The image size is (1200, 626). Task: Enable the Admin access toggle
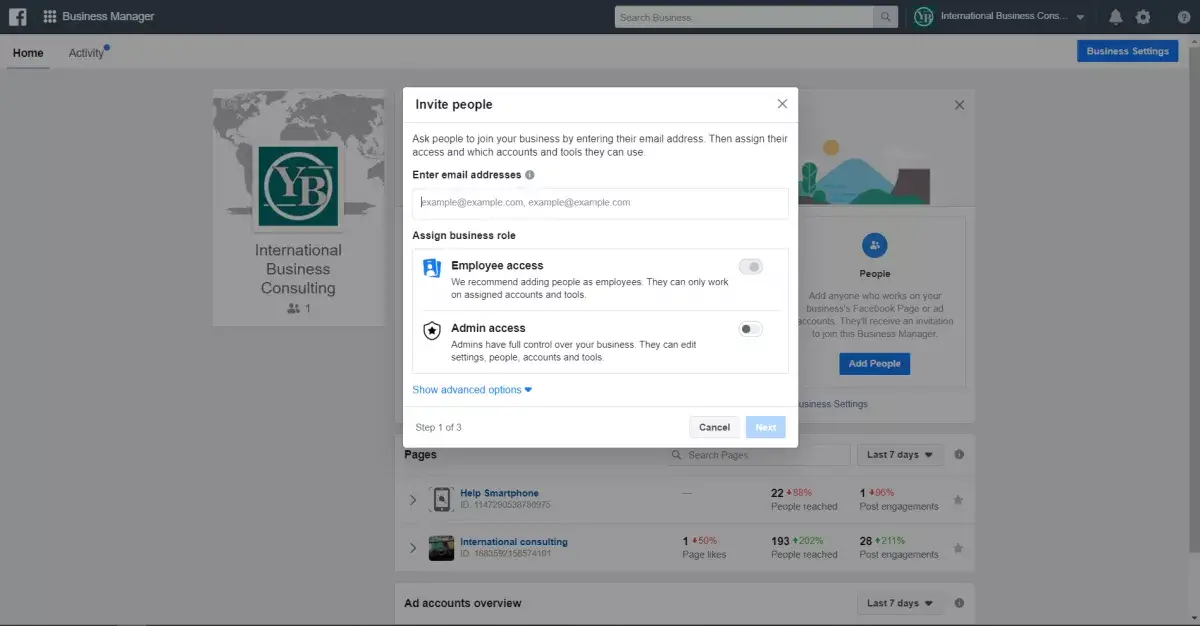pyautogui.click(x=750, y=329)
